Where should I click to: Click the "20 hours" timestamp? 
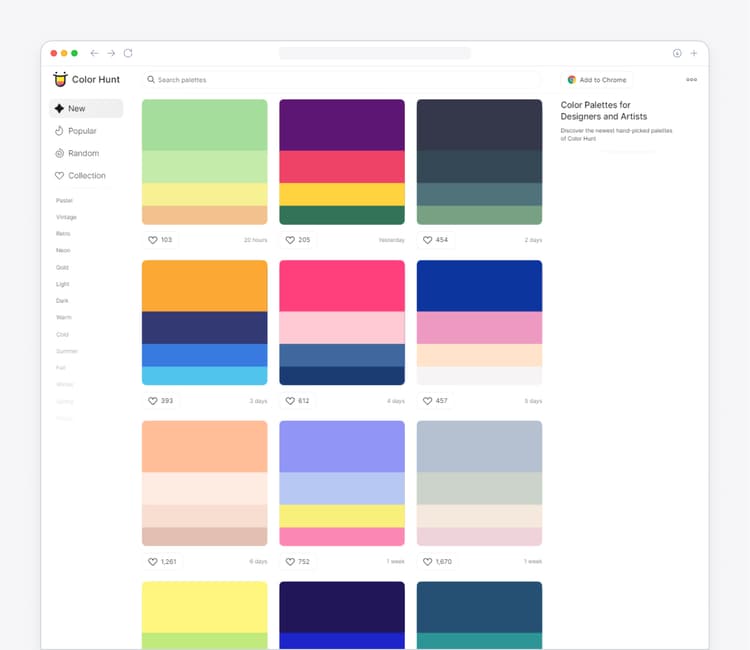point(255,240)
